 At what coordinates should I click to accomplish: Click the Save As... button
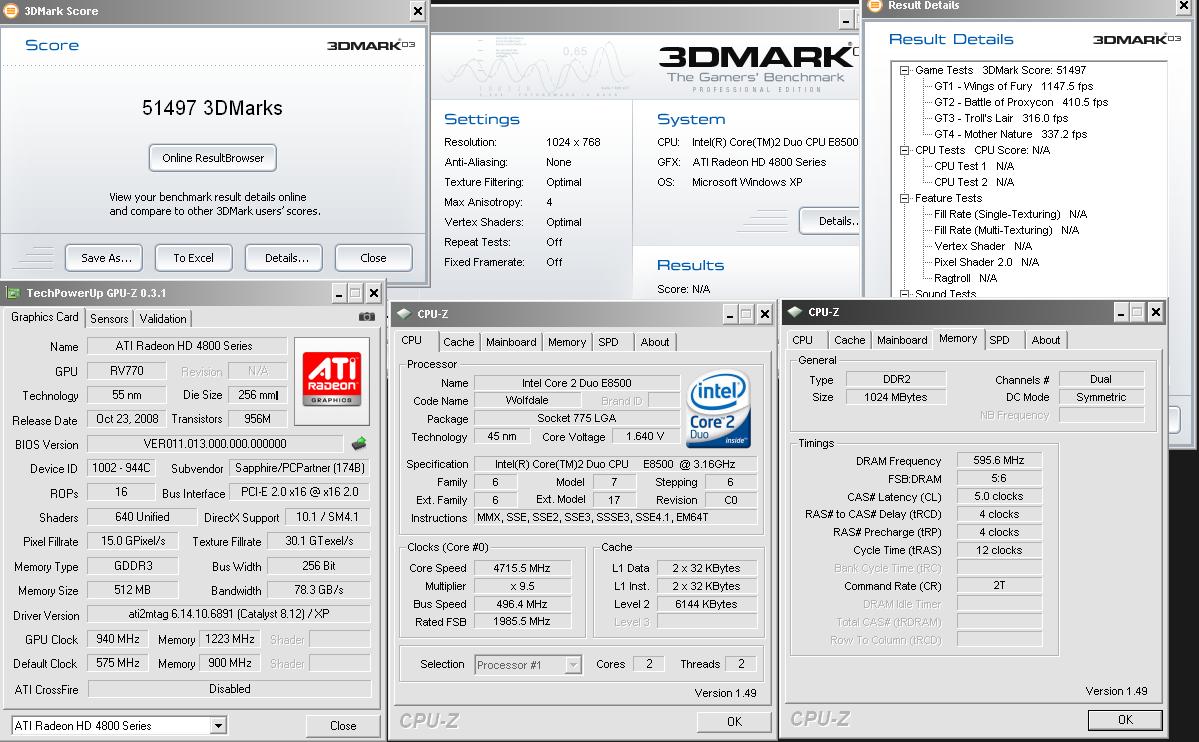tap(106, 258)
